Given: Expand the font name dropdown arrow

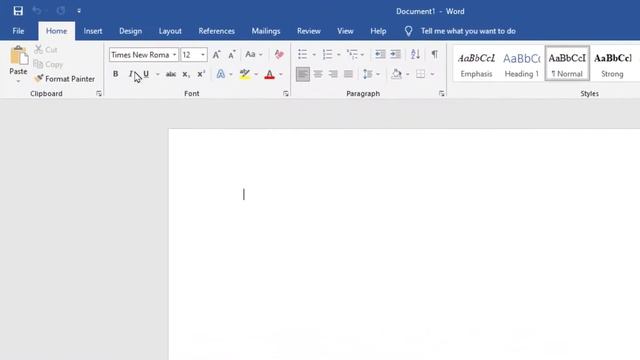Looking at the screenshot, I should (x=175, y=55).
